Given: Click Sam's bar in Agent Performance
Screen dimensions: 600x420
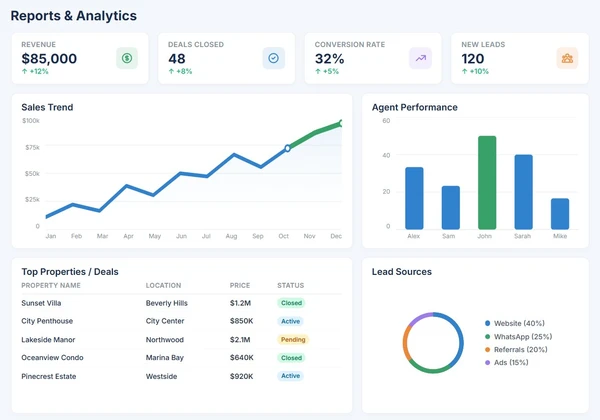Looking at the screenshot, I should click(x=450, y=208).
